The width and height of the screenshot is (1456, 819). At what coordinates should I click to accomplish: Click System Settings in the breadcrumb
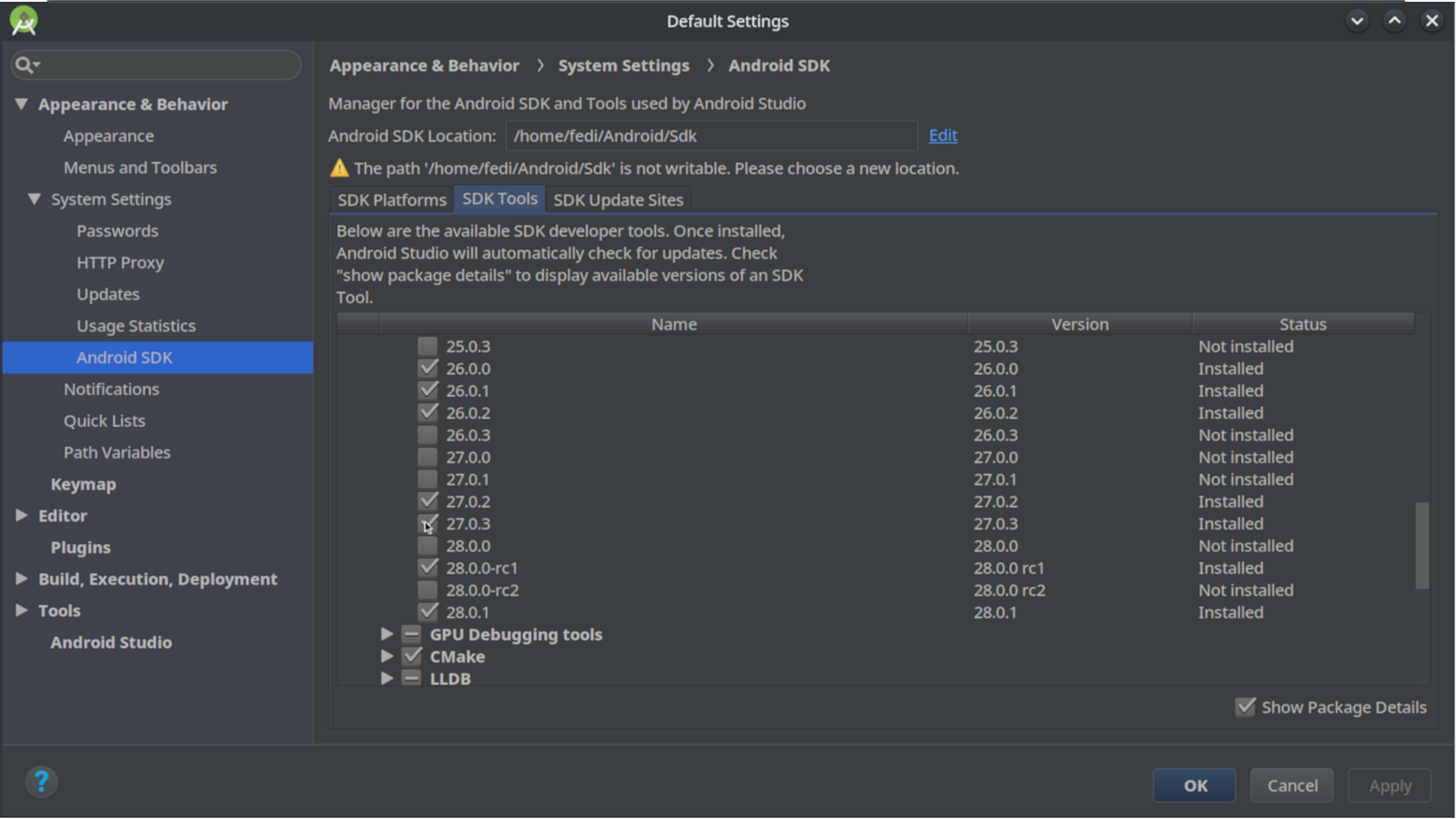pos(623,66)
